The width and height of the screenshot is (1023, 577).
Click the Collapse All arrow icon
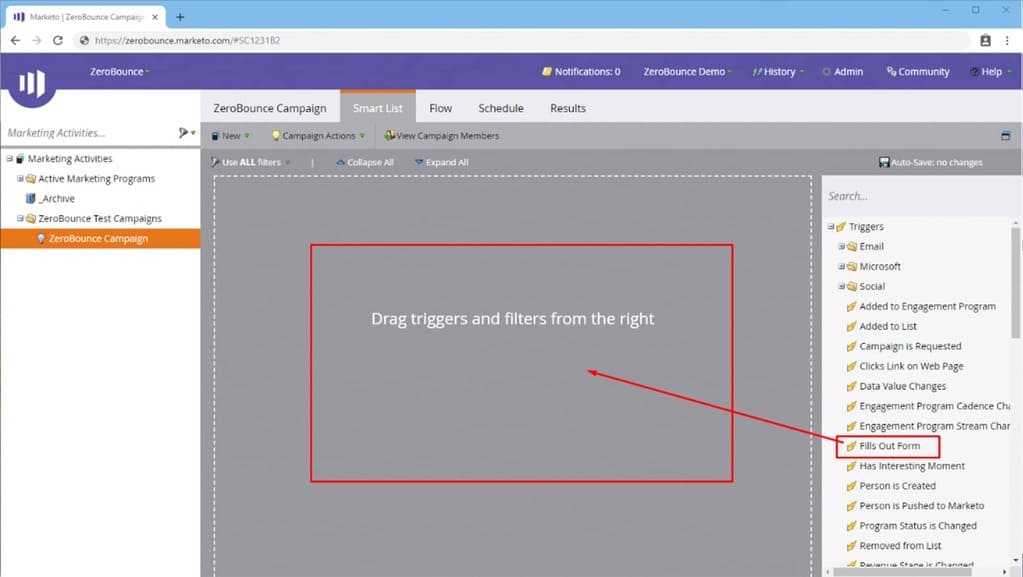(x=341, y=162)
